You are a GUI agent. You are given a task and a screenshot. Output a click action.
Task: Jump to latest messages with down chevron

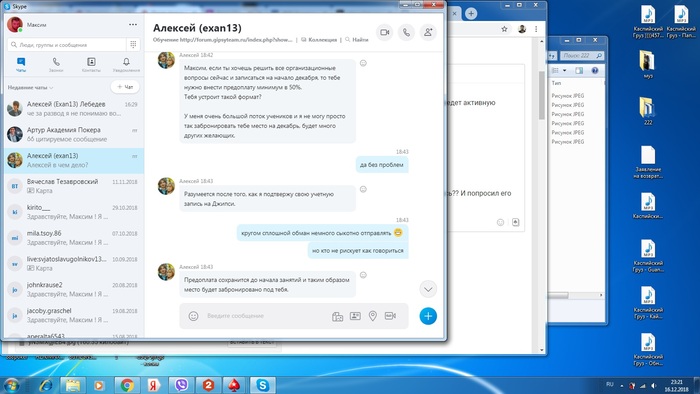click(428, 289)
